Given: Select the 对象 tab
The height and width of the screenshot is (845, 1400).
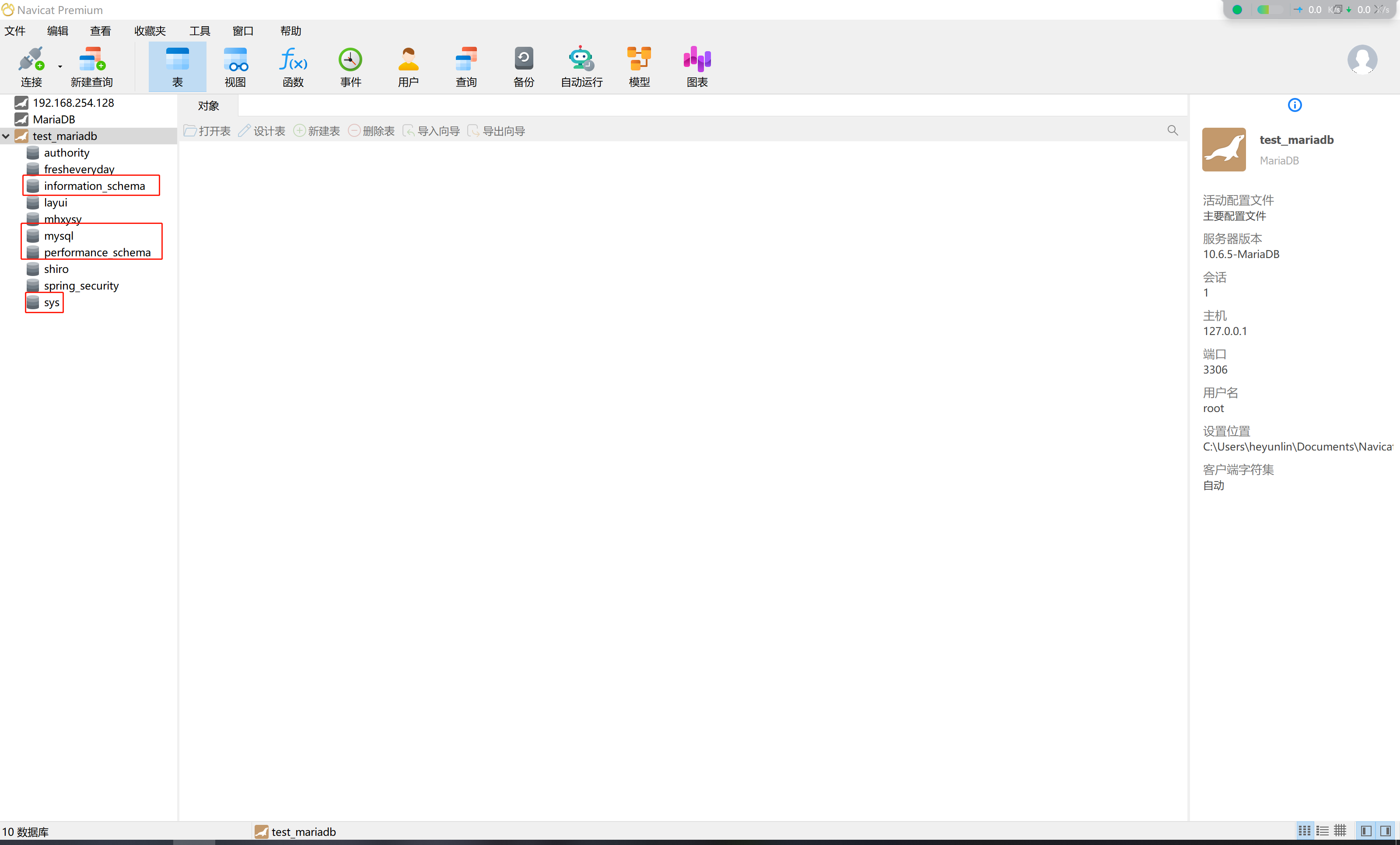Looking at the screenshot, I should (x=209, y=106).
